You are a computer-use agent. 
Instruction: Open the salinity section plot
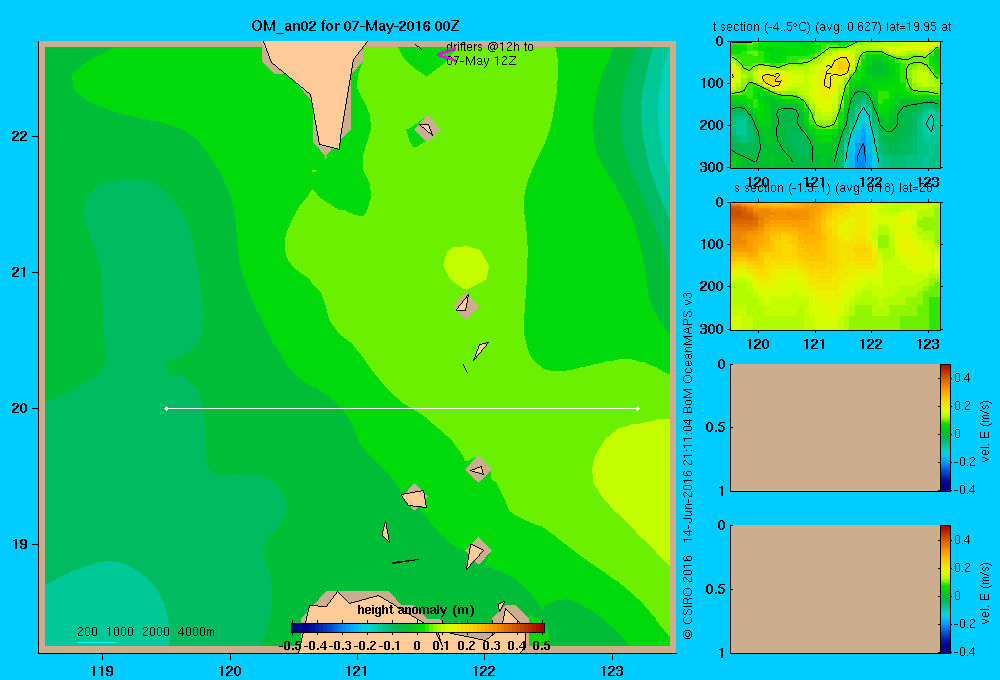click(x=835, y=266)
